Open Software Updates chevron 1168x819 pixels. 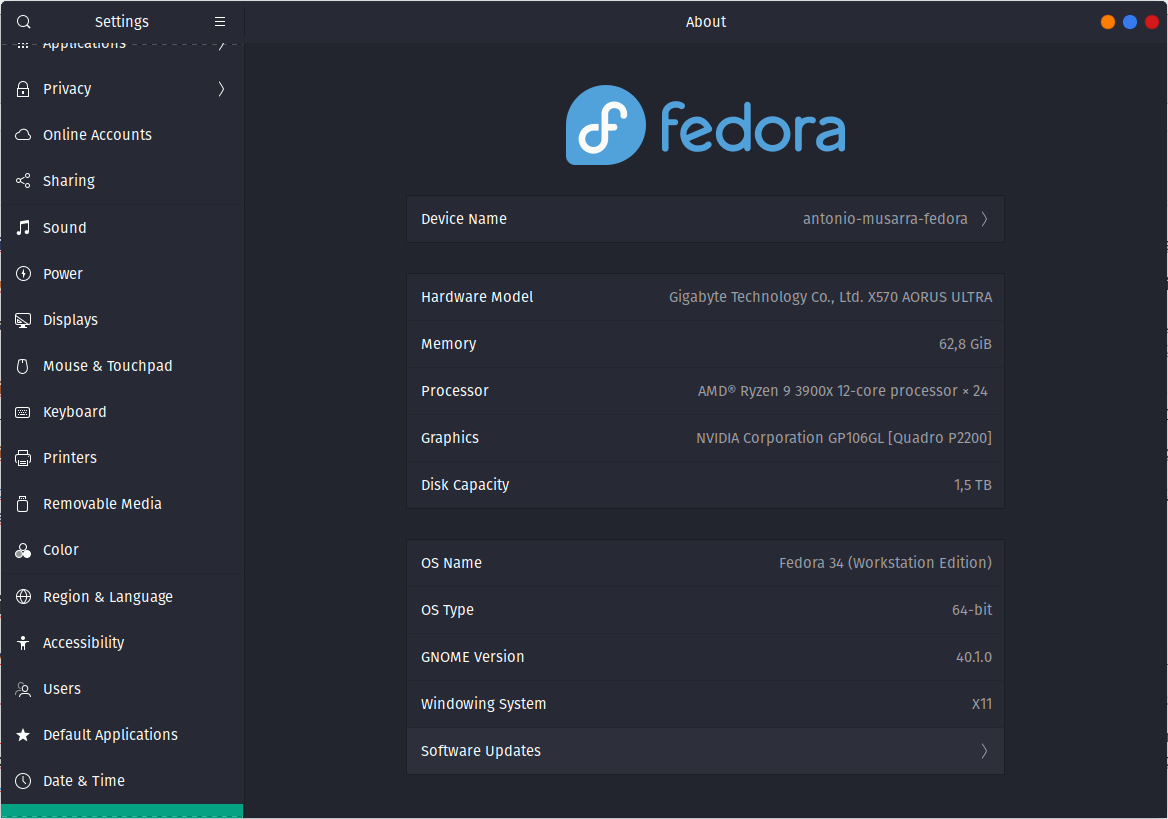[984, 750]
